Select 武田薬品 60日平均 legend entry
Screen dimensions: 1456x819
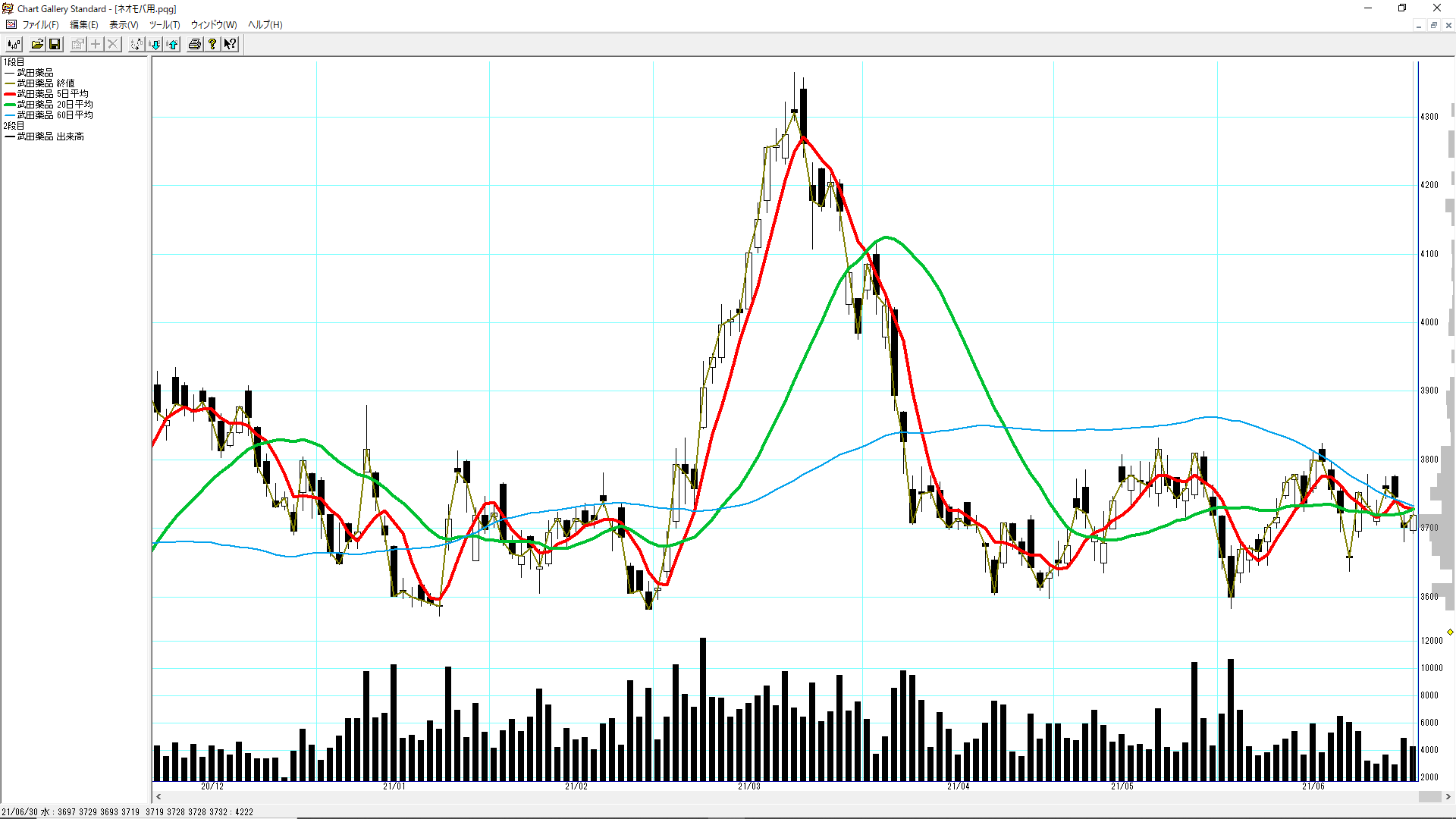(x=55, y=115)
